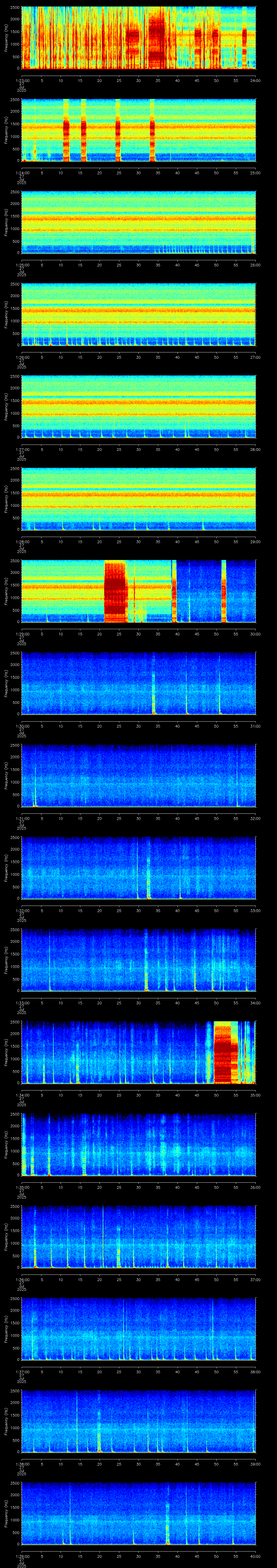Click the 28:00 end time label
Screen dimensions: 277x1568
click(255, 449)
